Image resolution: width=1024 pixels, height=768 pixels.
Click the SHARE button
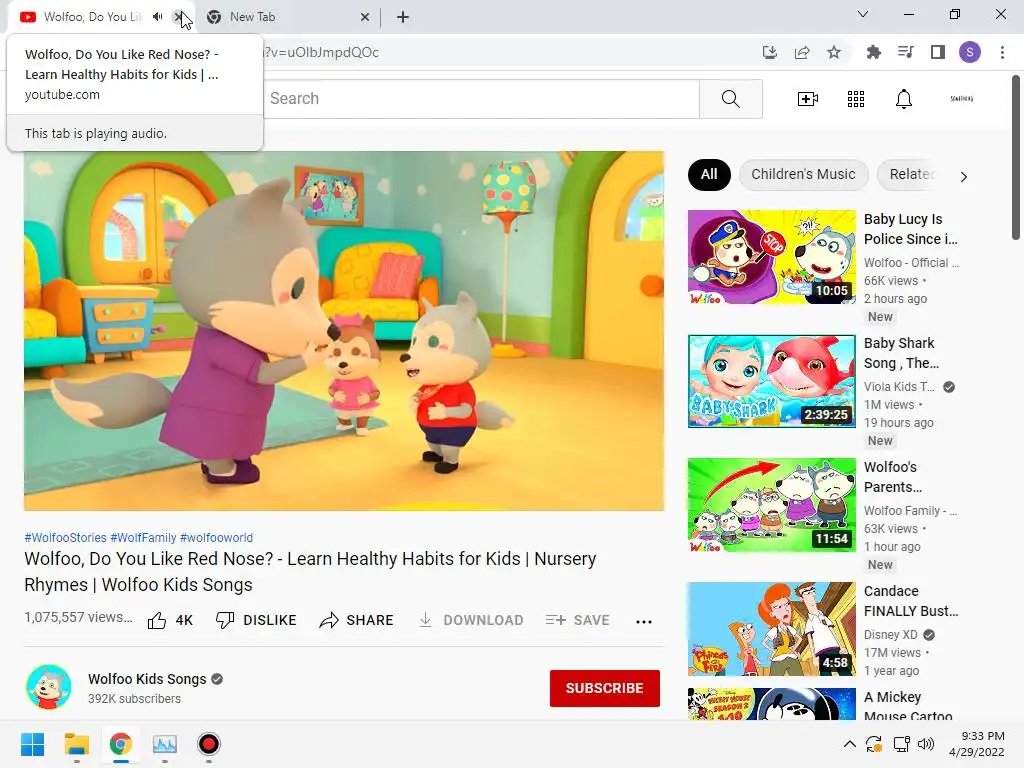[x=357, y=620]
